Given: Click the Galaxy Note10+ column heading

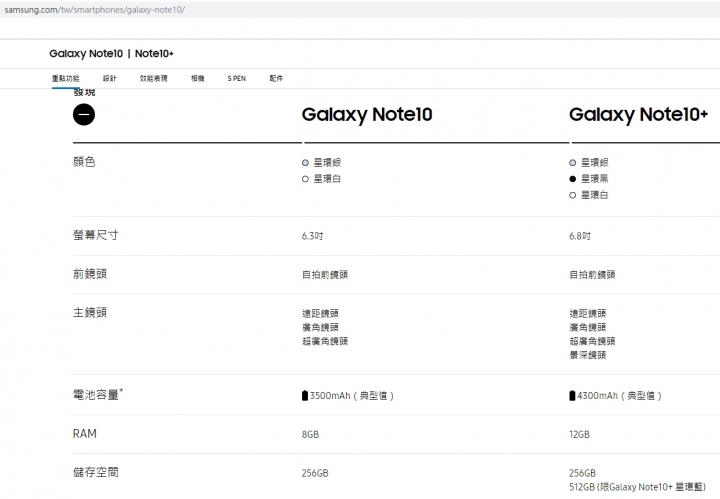Looking at the screenshot, I should coord(639,115).
